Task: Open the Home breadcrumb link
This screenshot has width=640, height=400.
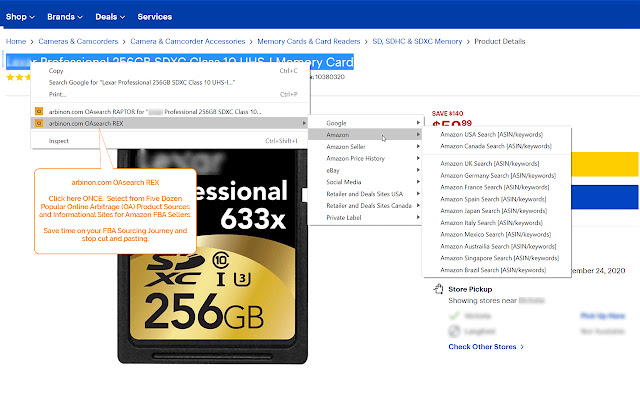Action: pyautogui.click(x=16, y=41)
